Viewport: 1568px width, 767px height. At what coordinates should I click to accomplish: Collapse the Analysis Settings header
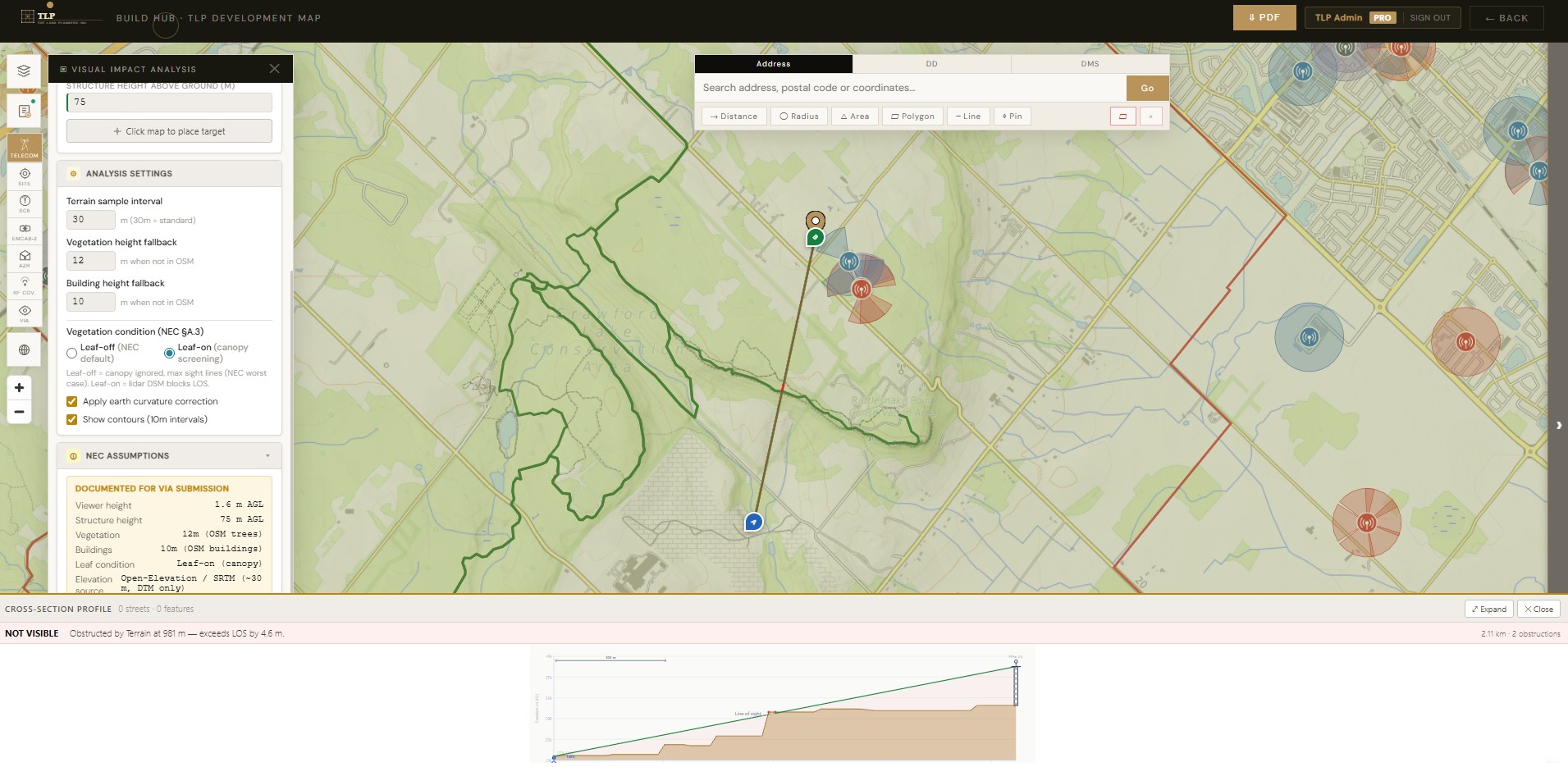point(169,174)
